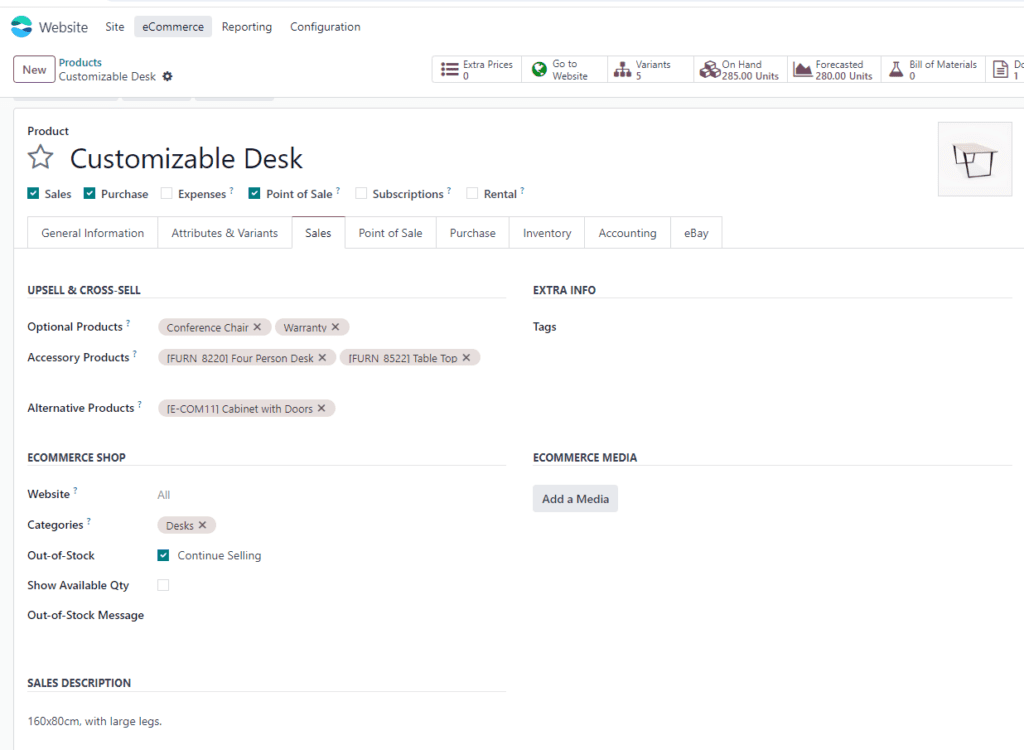
Task: Open the gear actions menu beside the breadcrumb
Action: pyautogui.click(x=168, y=77)
